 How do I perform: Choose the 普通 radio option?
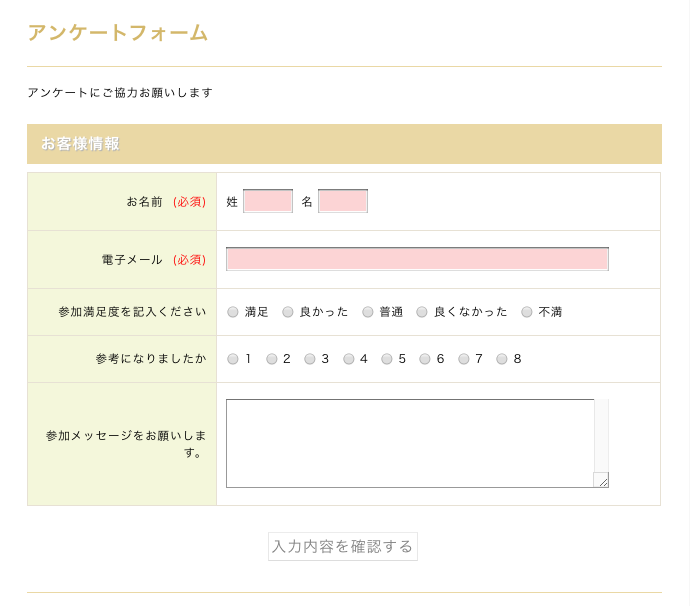pos(368,312)
